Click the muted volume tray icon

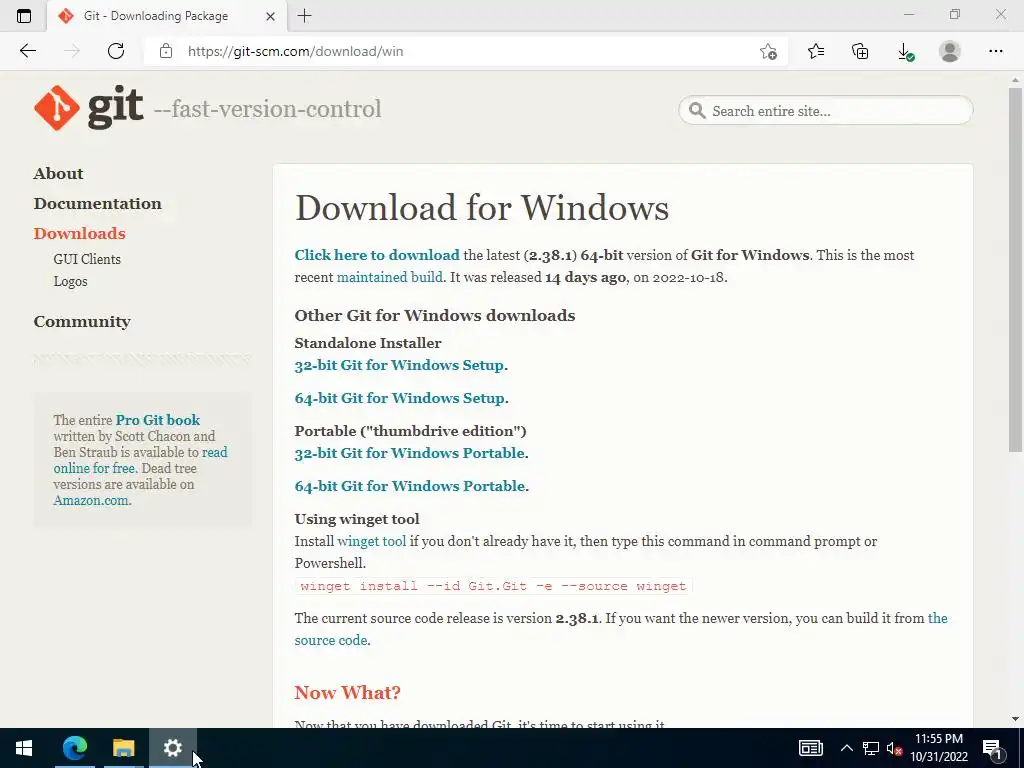pyautogui.click(x=895, y=748)
